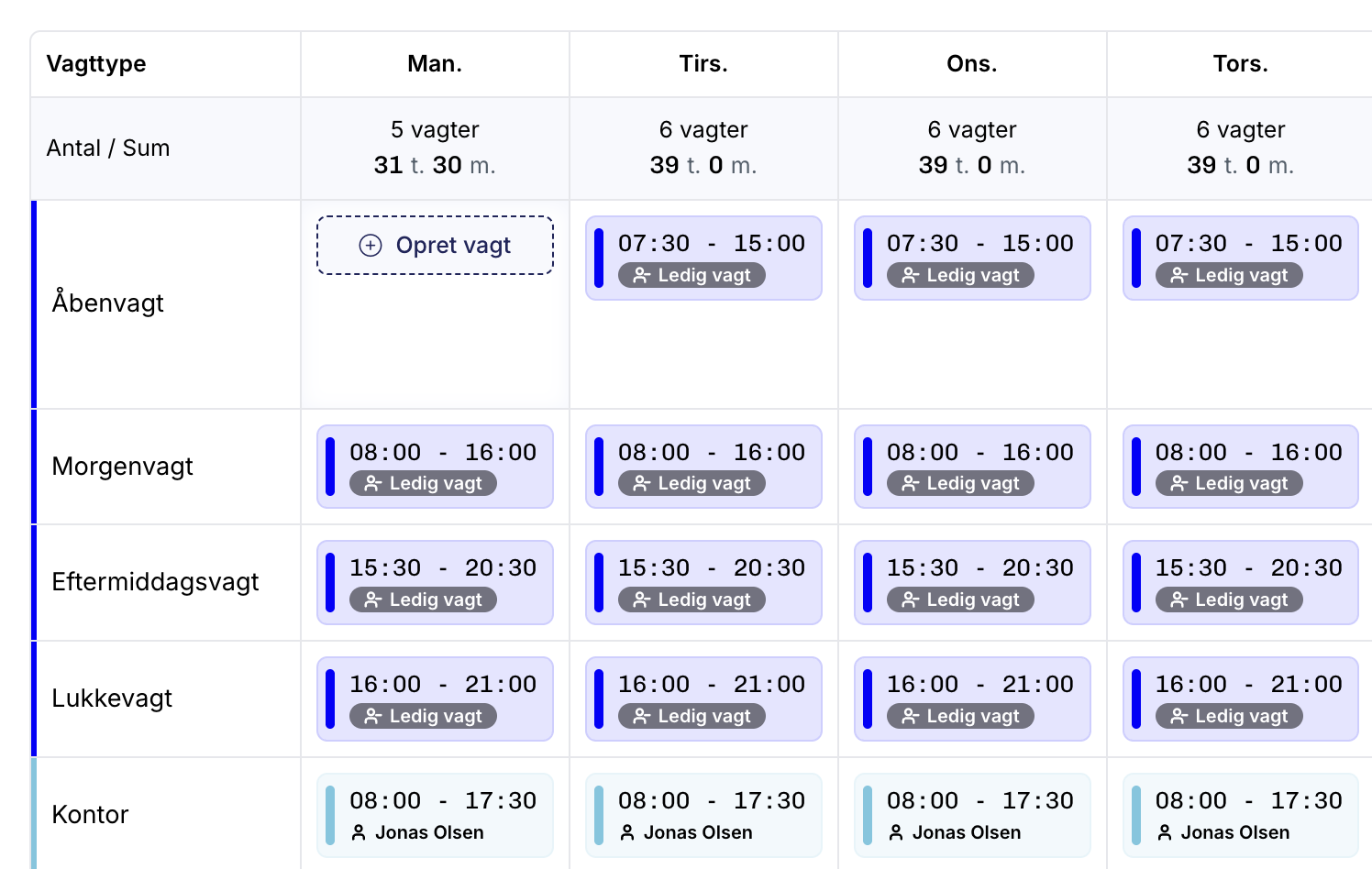Click person icon on Tuesday Åbenvagt shift

642,275
